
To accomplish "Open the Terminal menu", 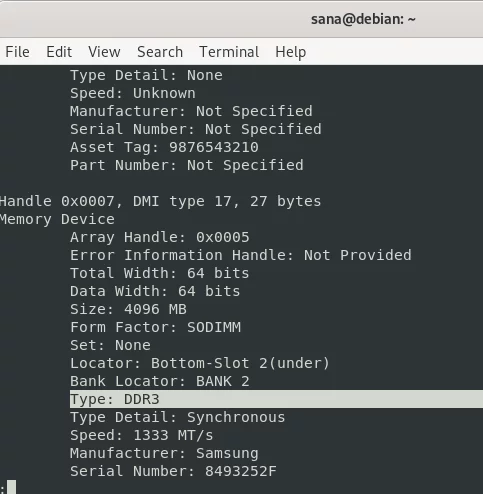I will 229,52.
